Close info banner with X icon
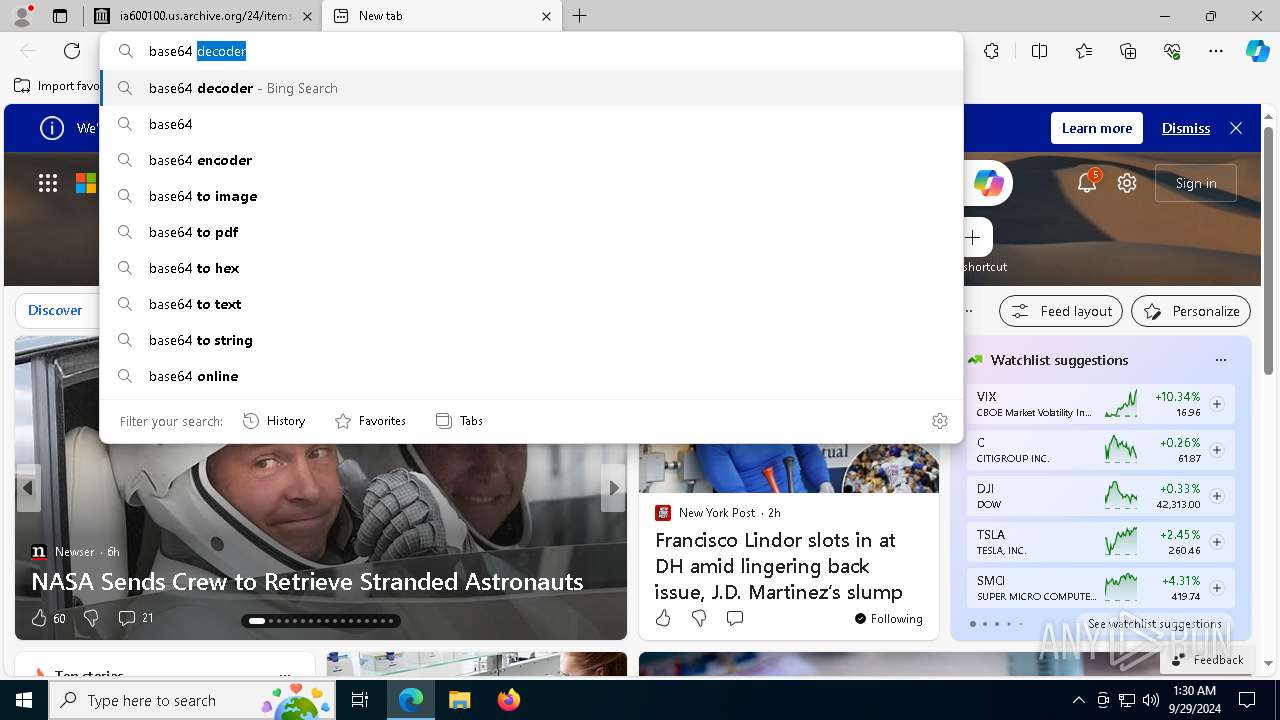The height and width of the screenshot is (720, 1280). [1236, 128]
